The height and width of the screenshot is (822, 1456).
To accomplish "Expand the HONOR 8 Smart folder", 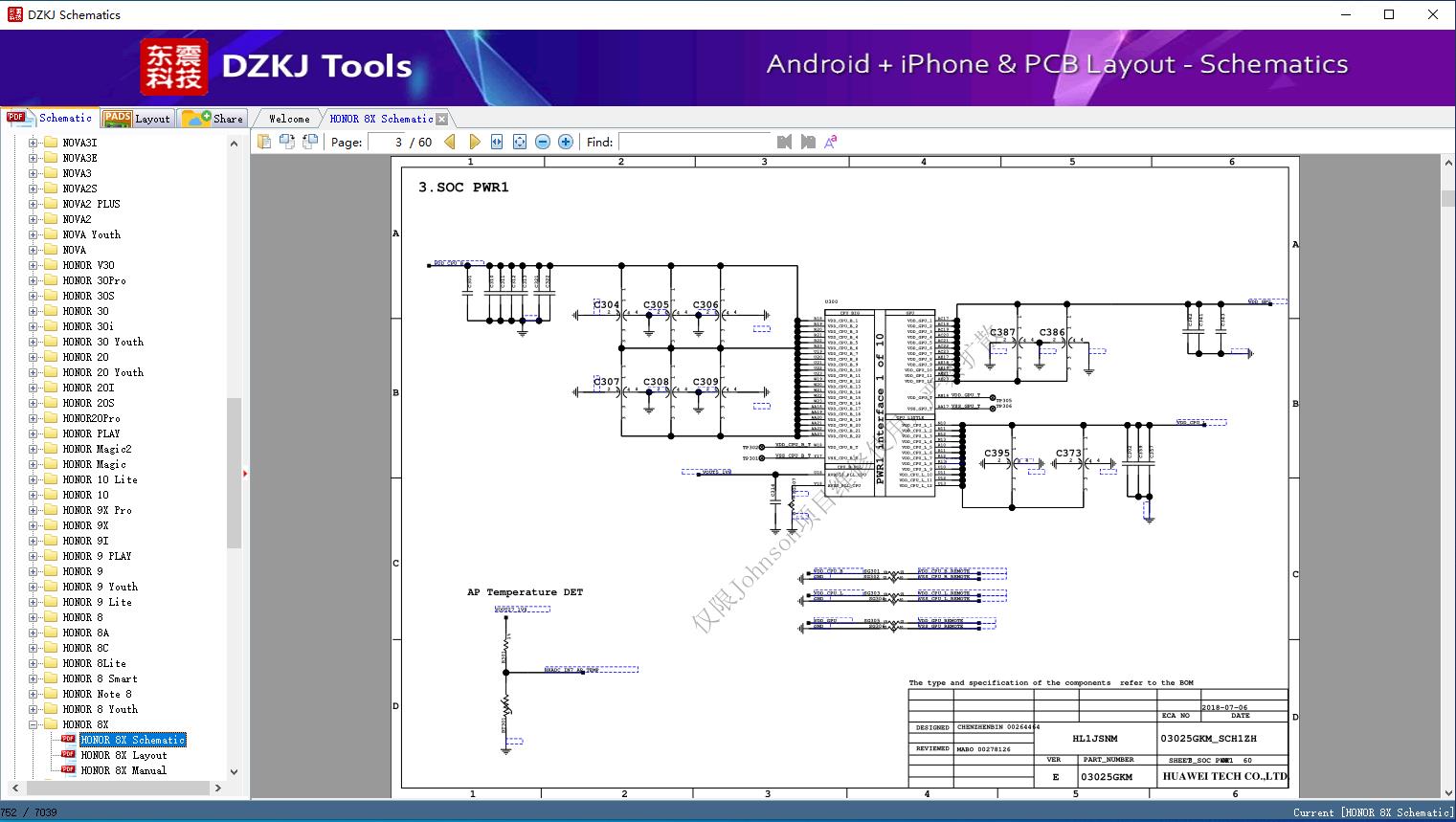I will pos(34,678).
